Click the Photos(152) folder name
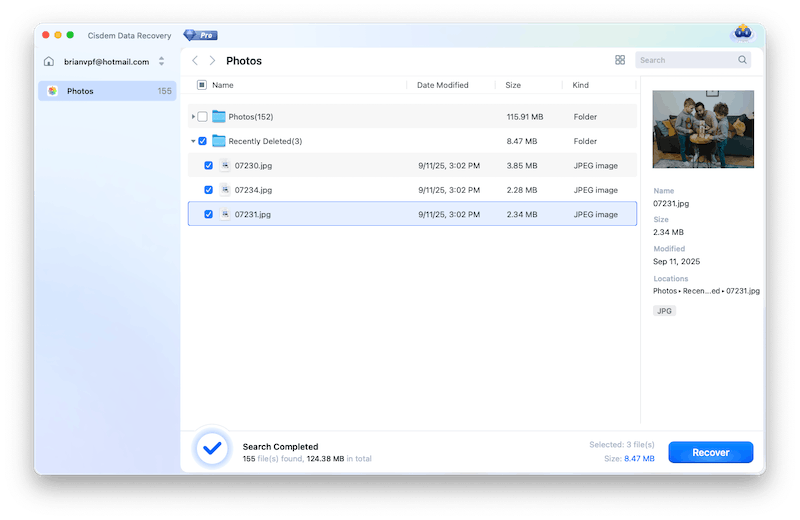The width and height of the screenshot is (800, 520). coord(251,117)
